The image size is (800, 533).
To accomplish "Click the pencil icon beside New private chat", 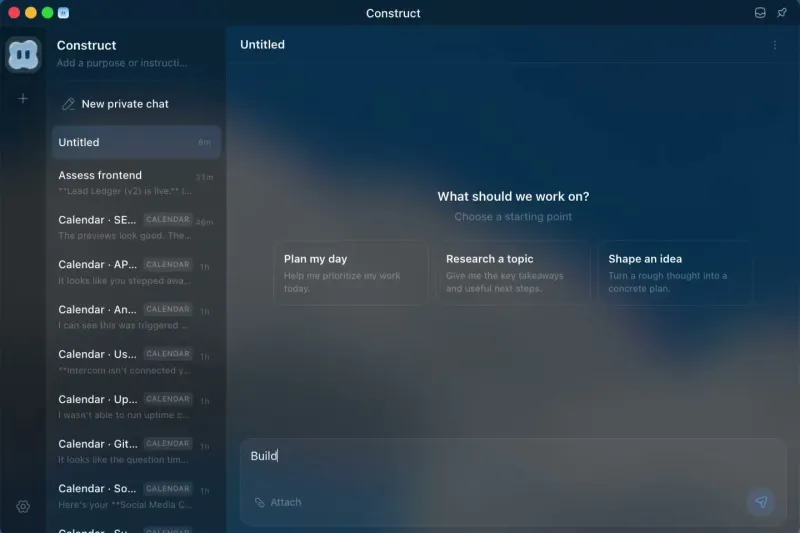I will pos(68,104).
